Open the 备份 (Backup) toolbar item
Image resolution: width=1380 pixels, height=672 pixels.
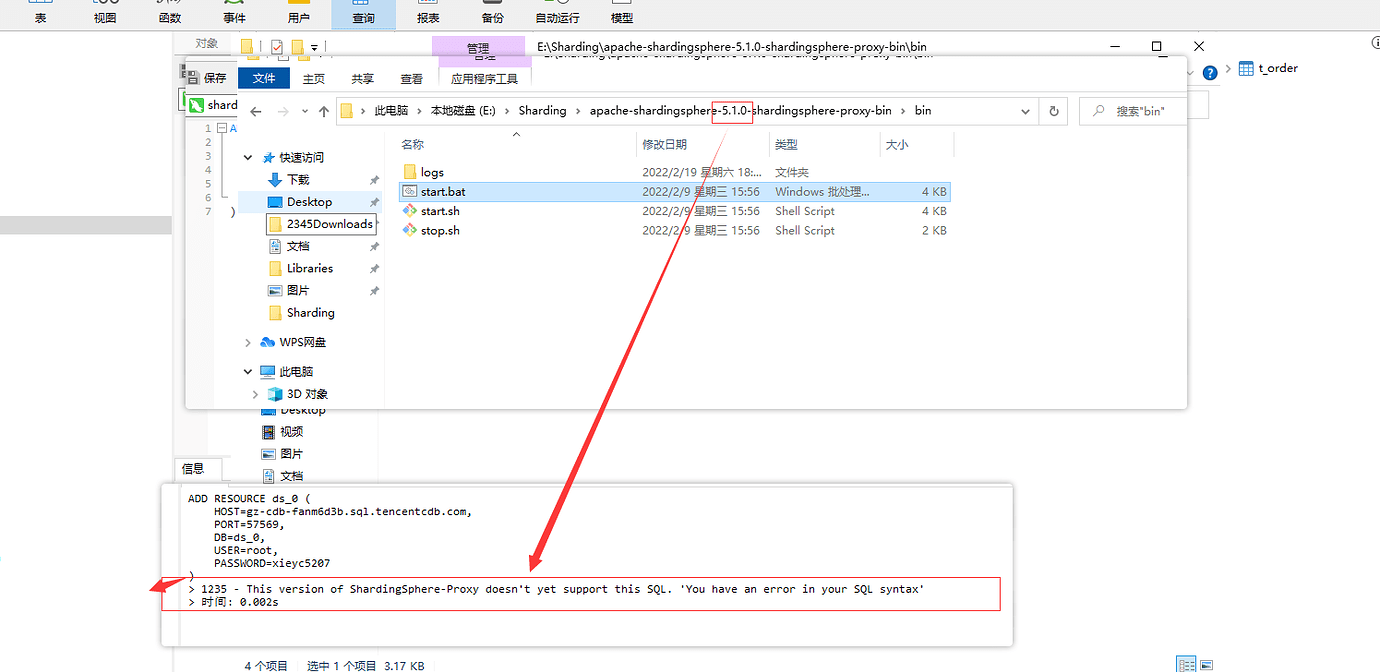pos(493,14)
